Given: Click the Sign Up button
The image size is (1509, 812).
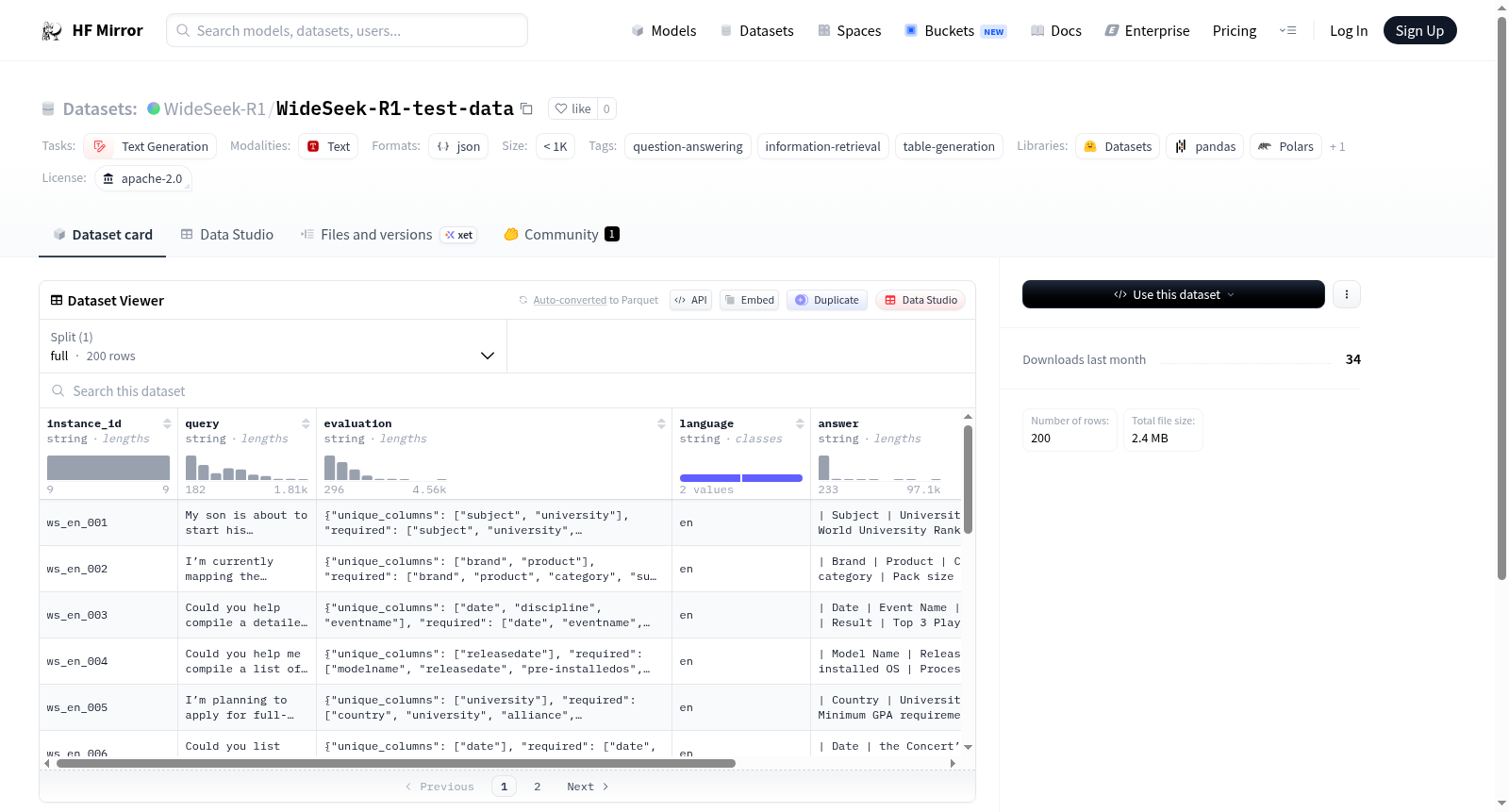Looking at the screenshot, I should 1420,30.
